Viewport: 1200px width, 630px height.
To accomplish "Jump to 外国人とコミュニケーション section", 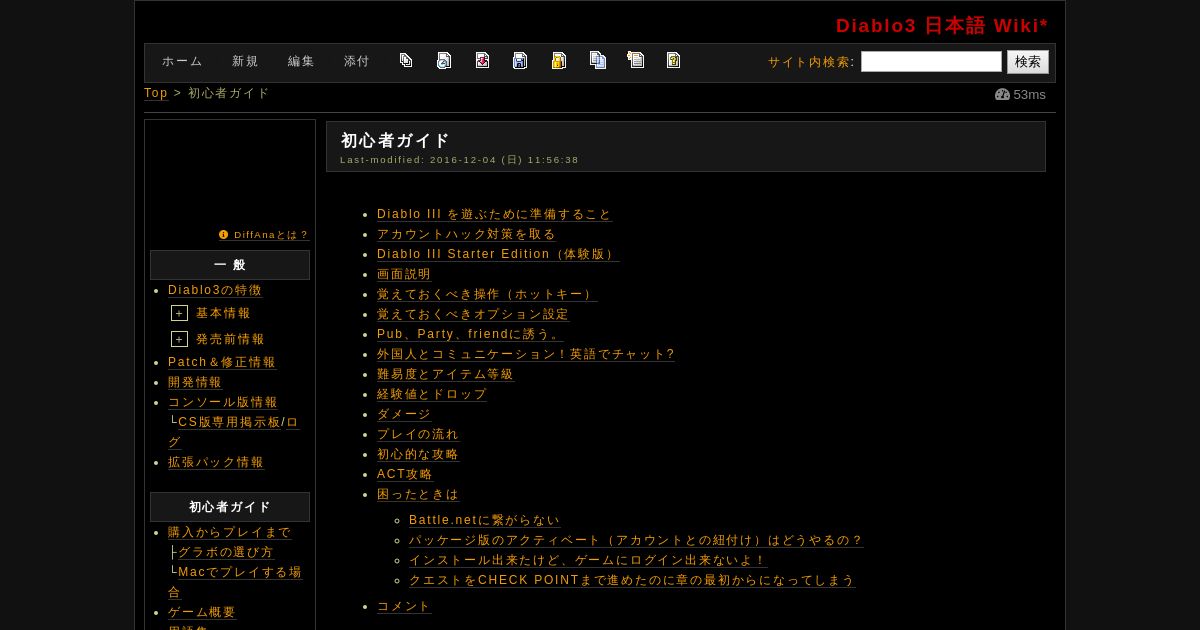I will point(526,354).
